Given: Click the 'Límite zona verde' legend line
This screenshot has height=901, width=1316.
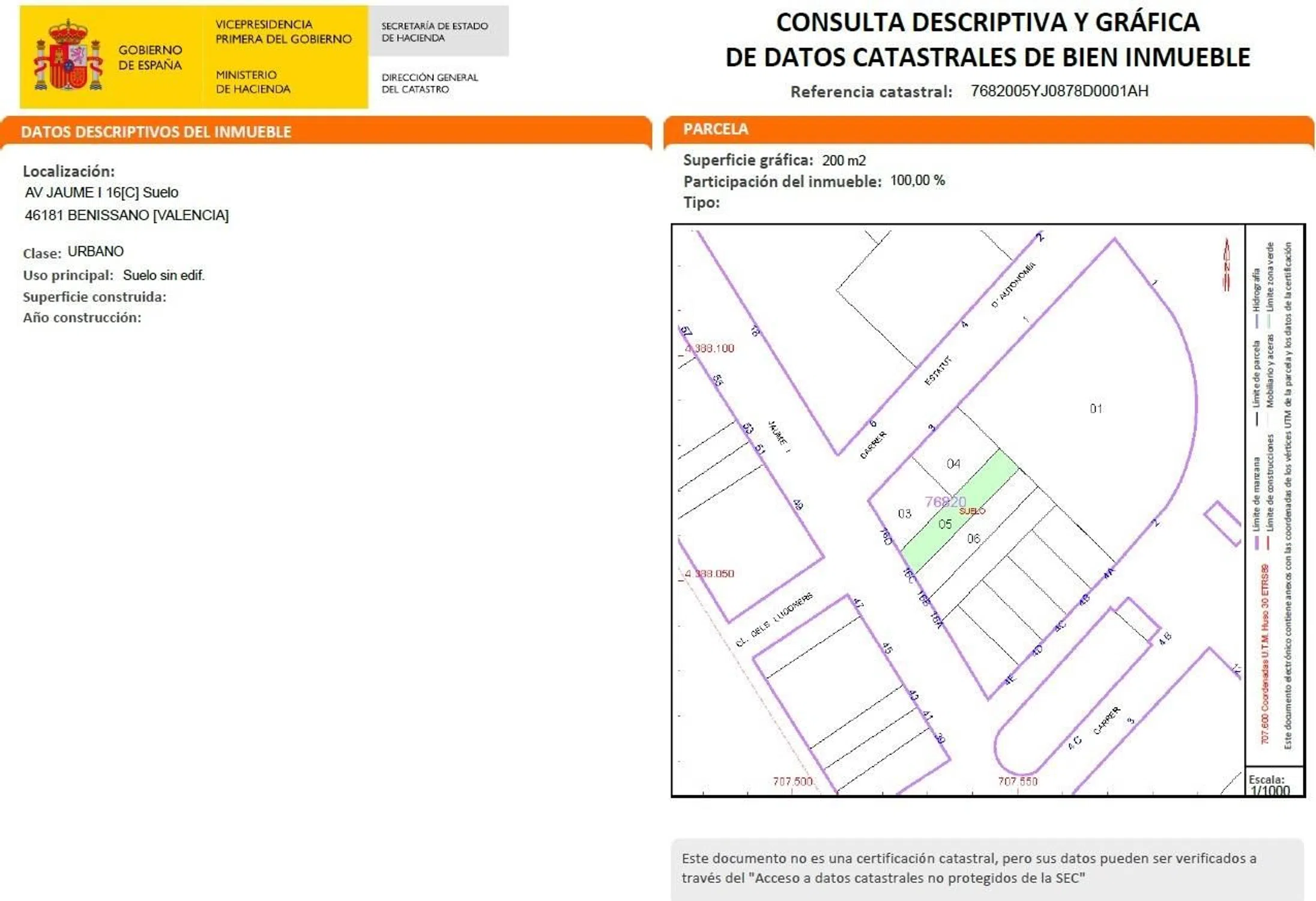Looking at the screenshot, I should (x=1269, y=321).
